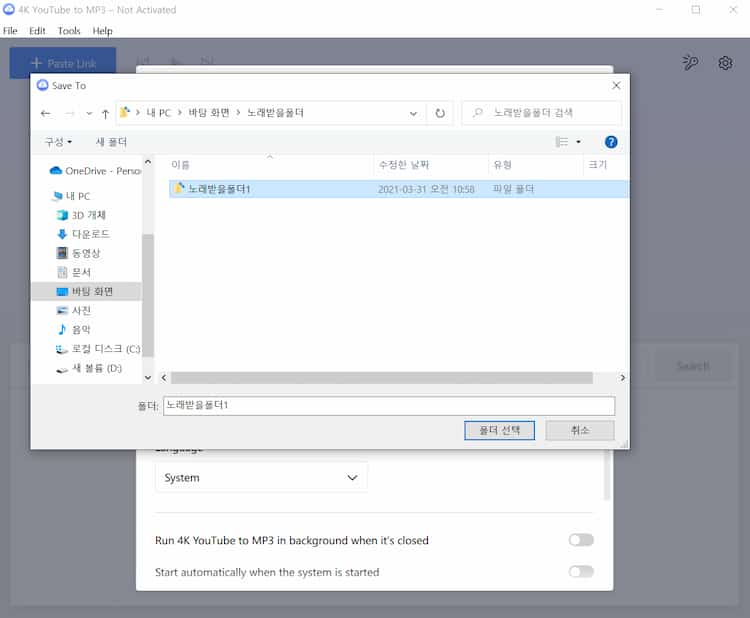Open the Help menu

tap(102, 31)
